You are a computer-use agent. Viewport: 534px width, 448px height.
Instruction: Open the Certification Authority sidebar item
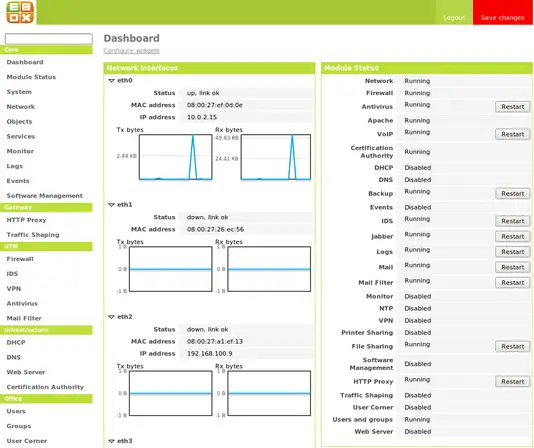point(45,387)
